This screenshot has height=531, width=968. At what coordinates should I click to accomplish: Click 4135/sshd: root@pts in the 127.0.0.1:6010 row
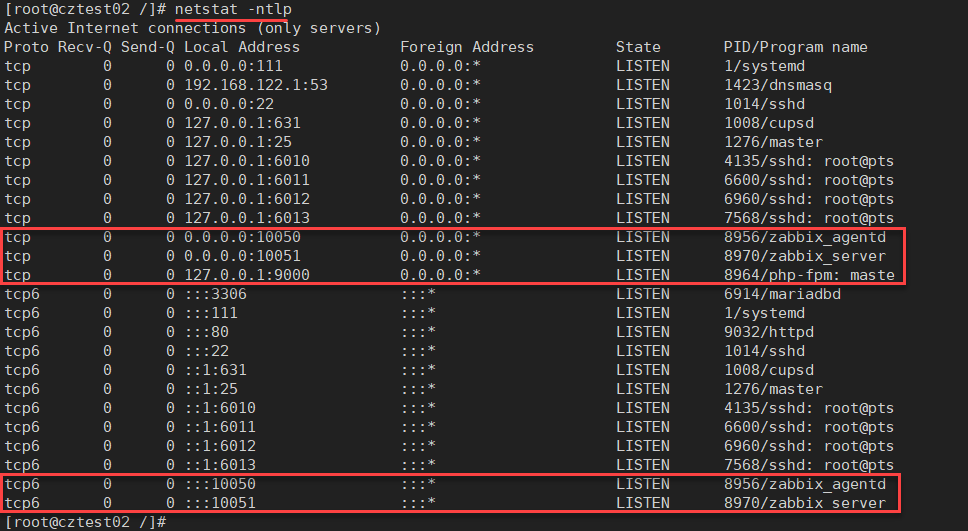[x=809, y=161]
